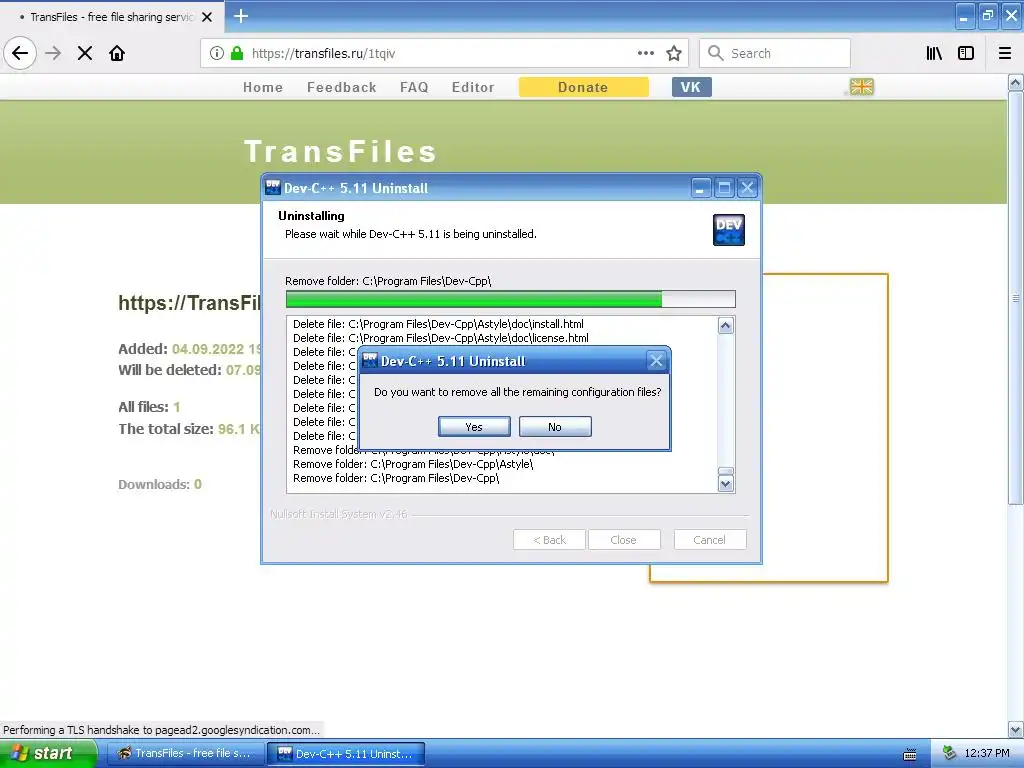Click the green padlock security icon
The image size is (1024, 768).
tap(237, 54)
